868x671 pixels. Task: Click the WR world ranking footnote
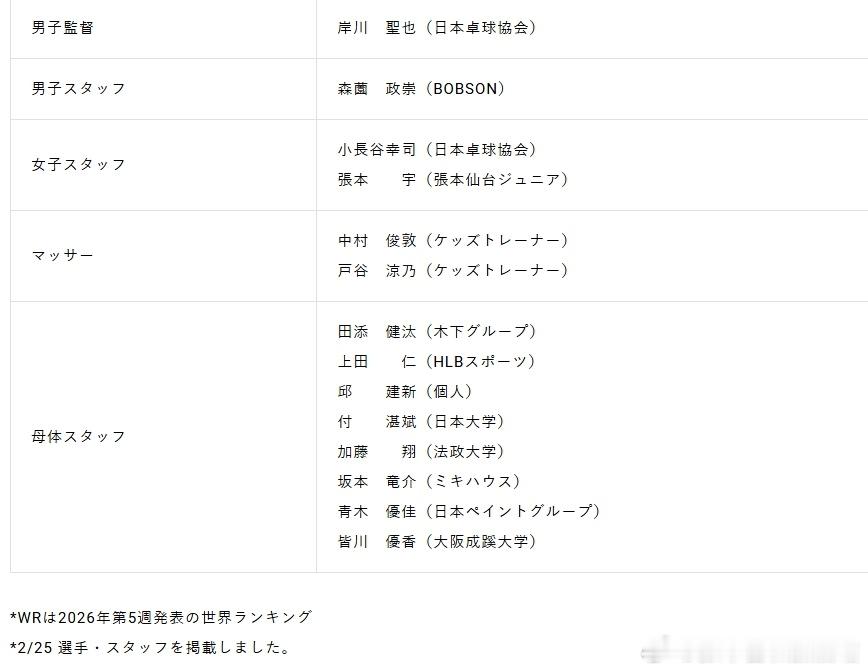click(x=161, y=617)
